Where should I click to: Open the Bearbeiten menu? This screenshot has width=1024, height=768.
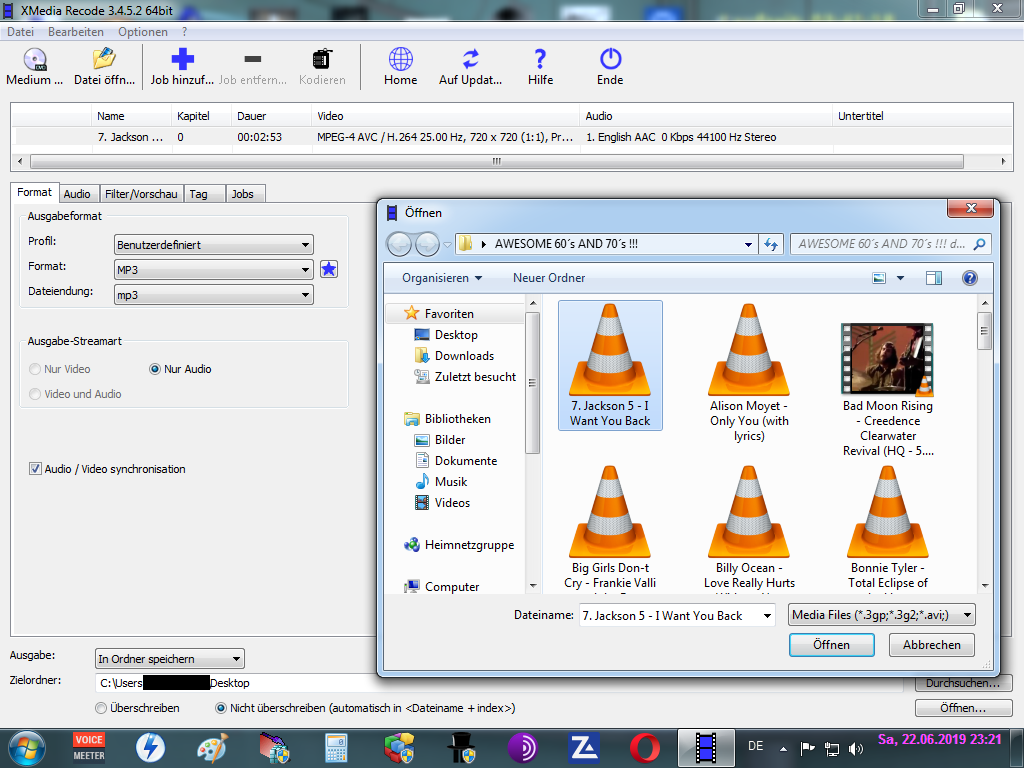(76, 32)
